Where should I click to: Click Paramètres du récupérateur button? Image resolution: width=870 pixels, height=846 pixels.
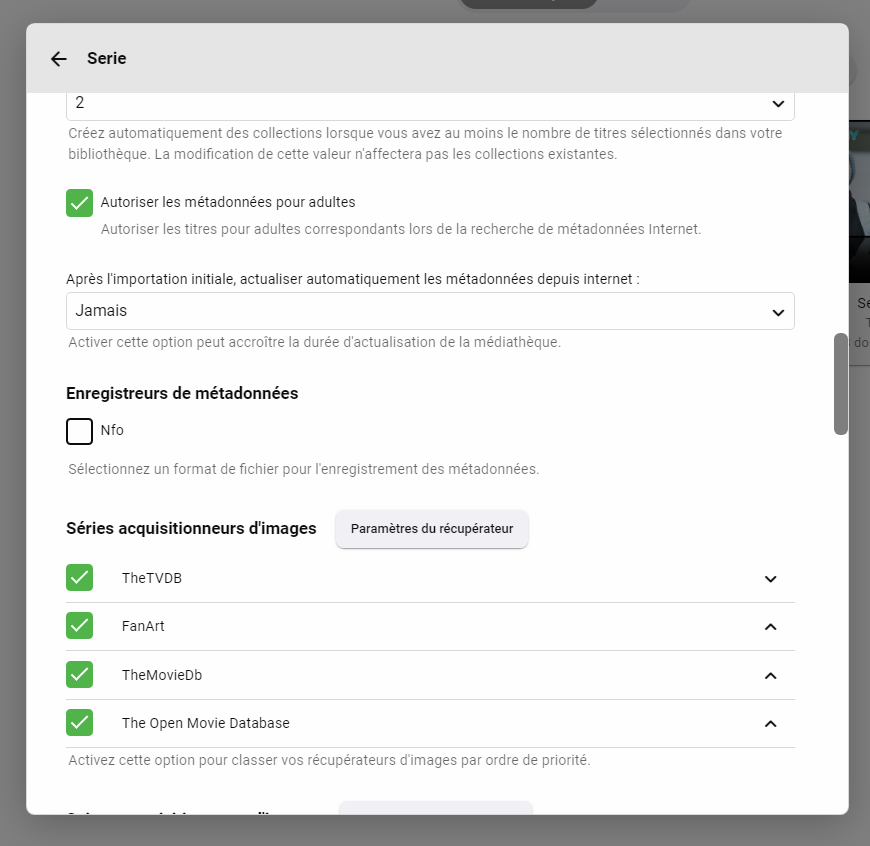point(432,529)
